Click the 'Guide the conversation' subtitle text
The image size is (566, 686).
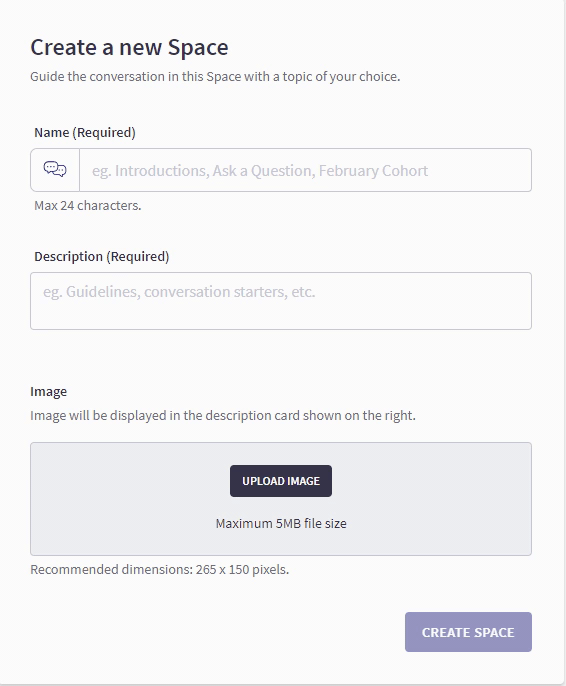pyautogui.click(x=215, y=77)
